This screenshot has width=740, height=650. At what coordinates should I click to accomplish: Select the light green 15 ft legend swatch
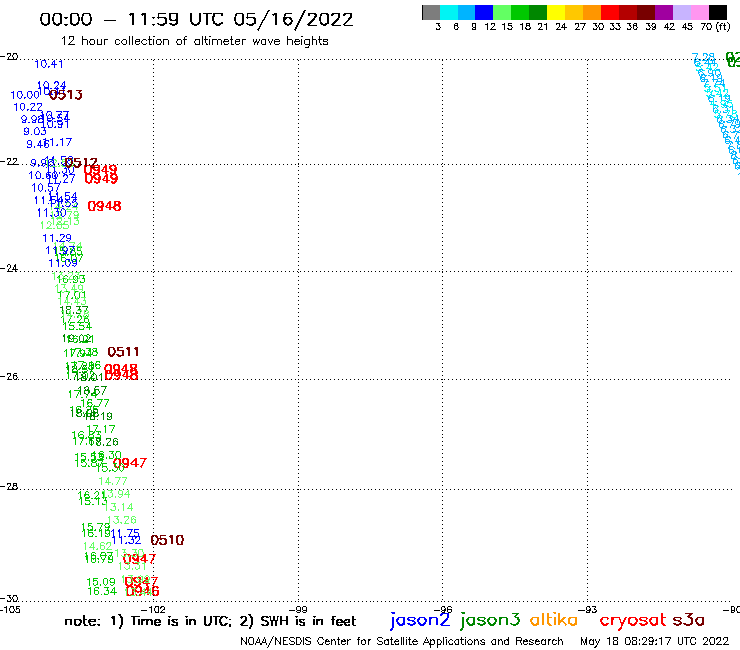click(x=502, y=12)
